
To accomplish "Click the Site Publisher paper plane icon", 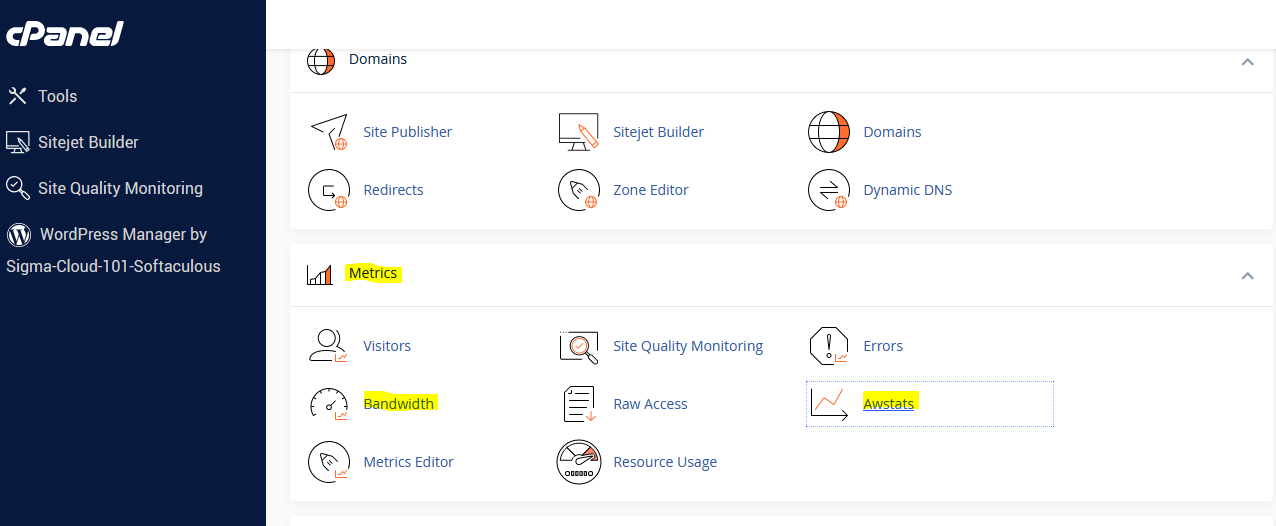I will pyautogui.click(x=328, y=132).
